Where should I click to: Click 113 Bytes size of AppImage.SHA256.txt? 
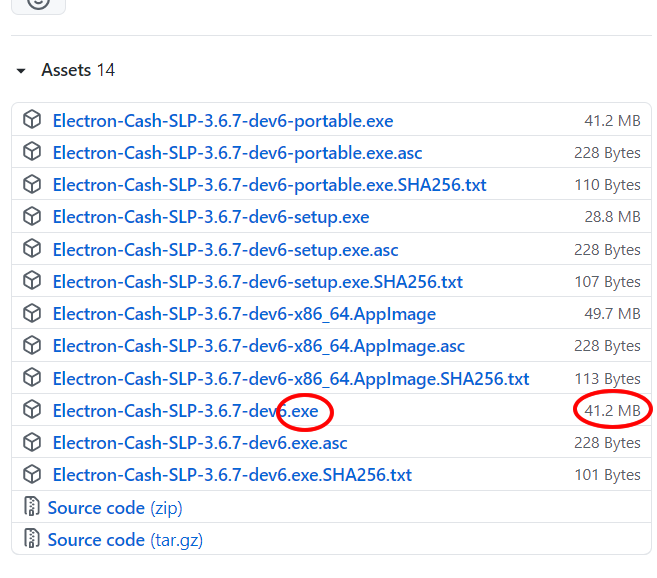click(608, 379)
